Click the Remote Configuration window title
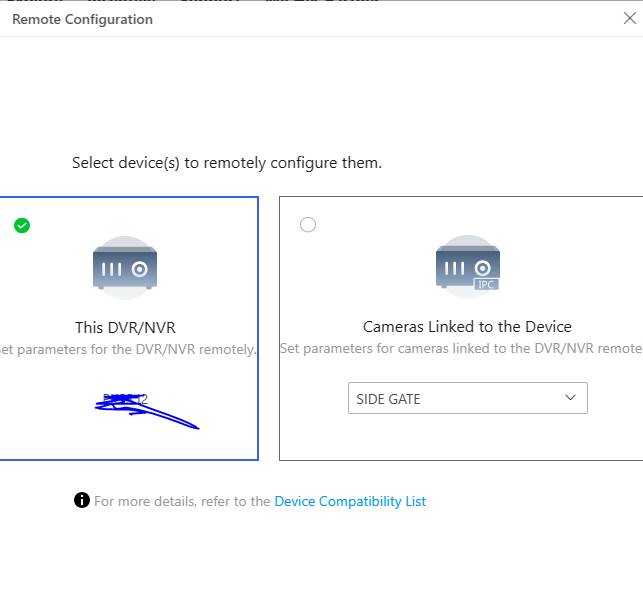This screenshot has width=643, height=614. pyautogui.click(x=82, y=19)
